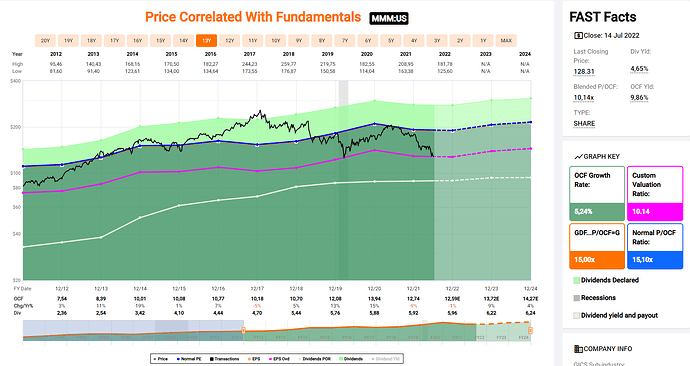The height and width of the screenshot is (366, 690).
Task: Select the MAX time range tab
Action: tap(506, 40)
